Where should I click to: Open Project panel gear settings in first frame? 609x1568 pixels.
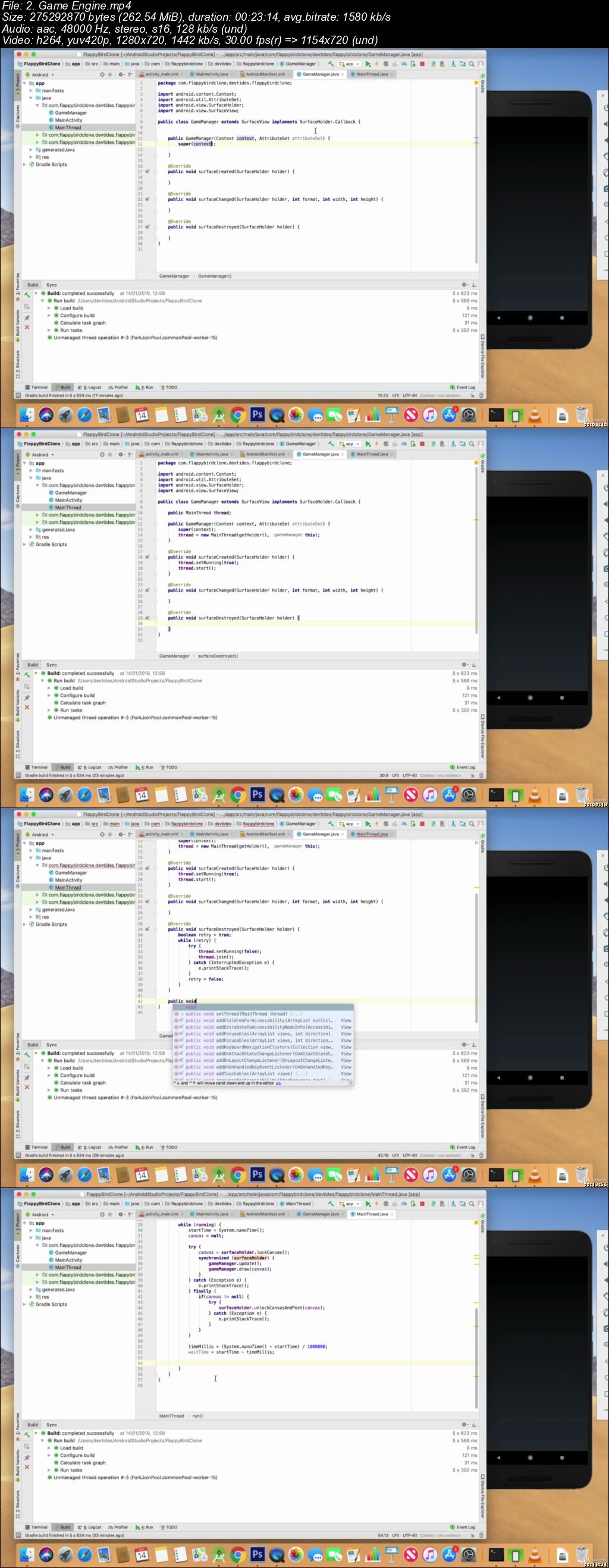pyautogui.click(x=121, y=74)
